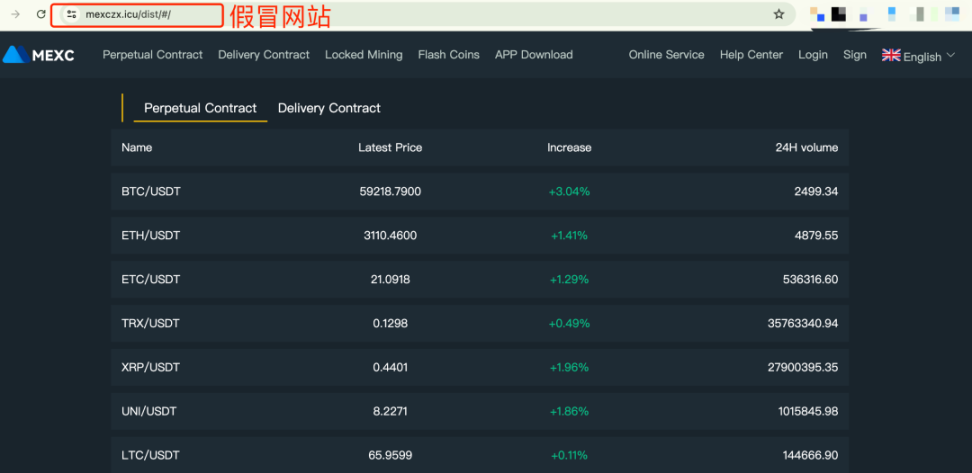Select the XRP/USDT pair

tap(151, 368)
